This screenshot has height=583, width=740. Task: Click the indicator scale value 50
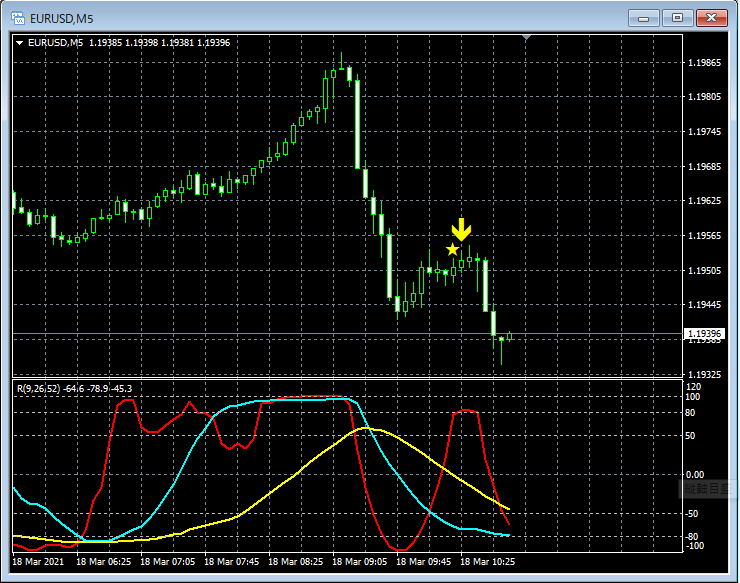690,435
